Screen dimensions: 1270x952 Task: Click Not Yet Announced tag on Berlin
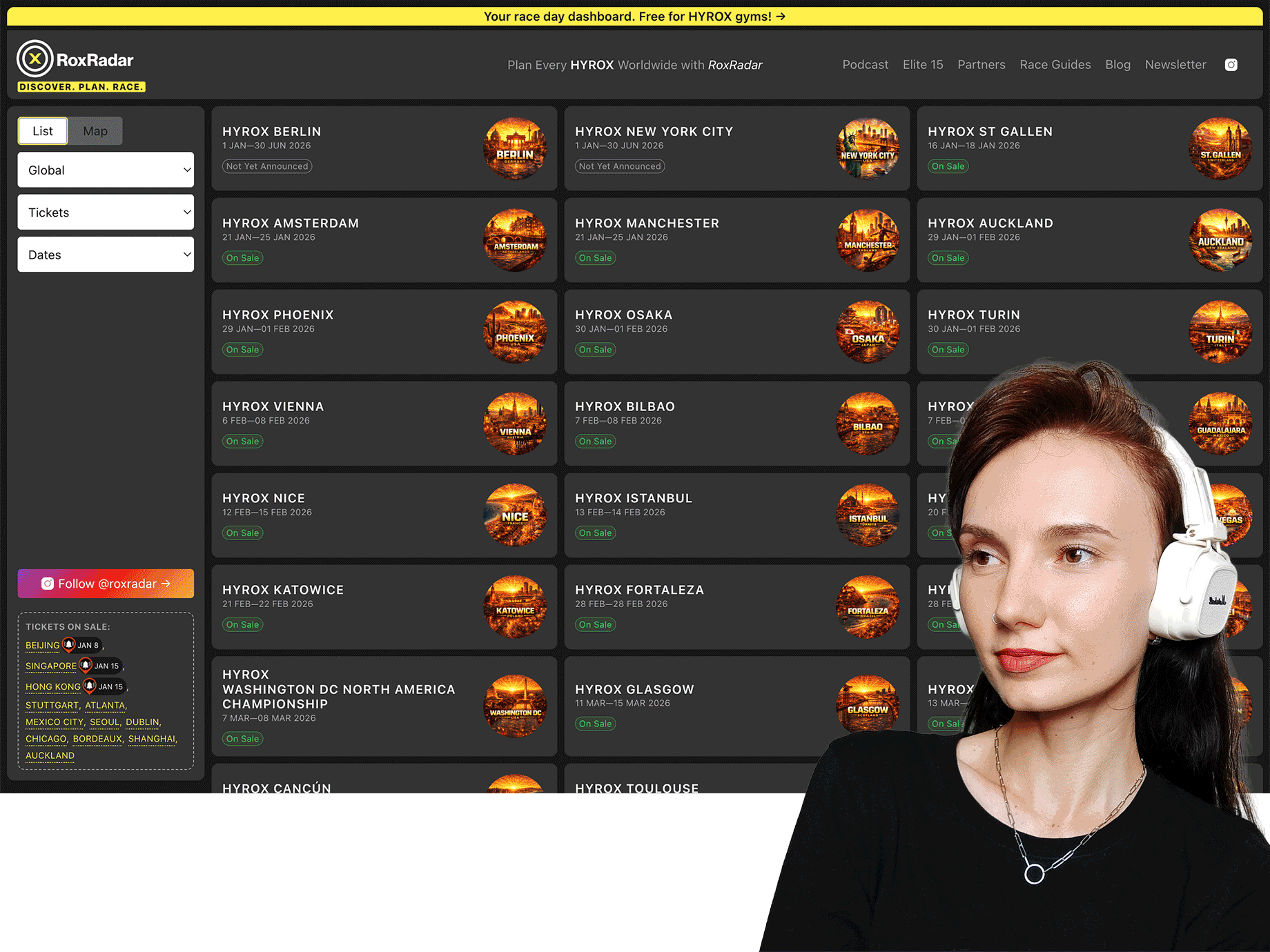267,166
